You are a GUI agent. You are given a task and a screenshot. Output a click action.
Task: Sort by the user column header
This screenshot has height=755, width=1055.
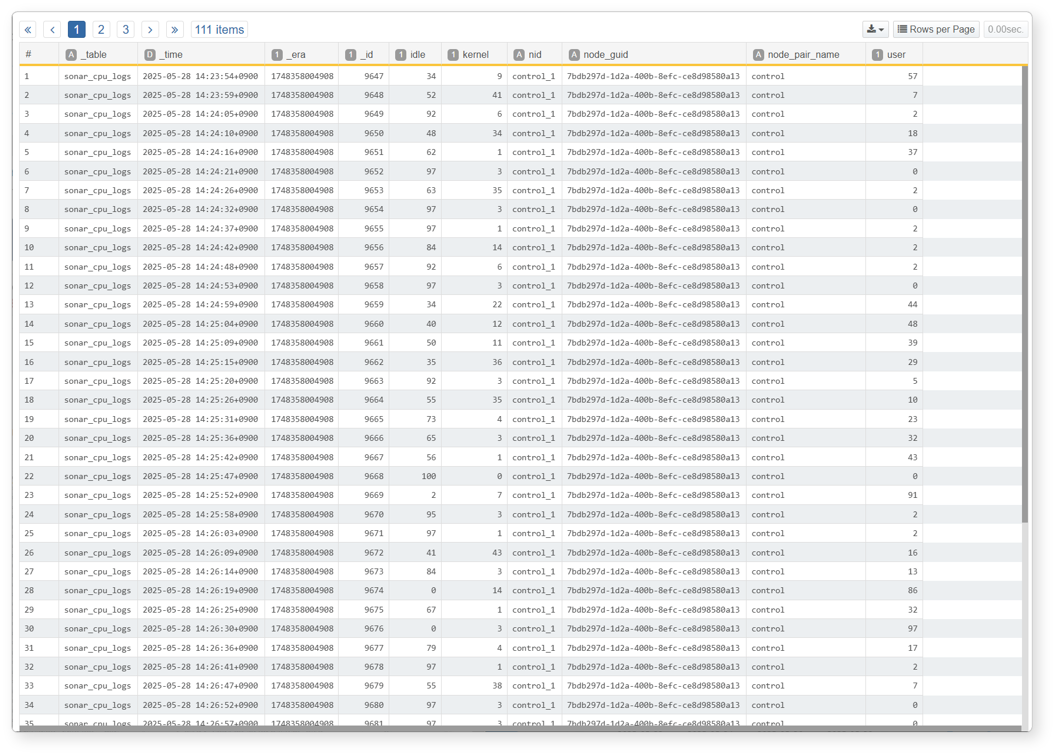pos(894,55)
